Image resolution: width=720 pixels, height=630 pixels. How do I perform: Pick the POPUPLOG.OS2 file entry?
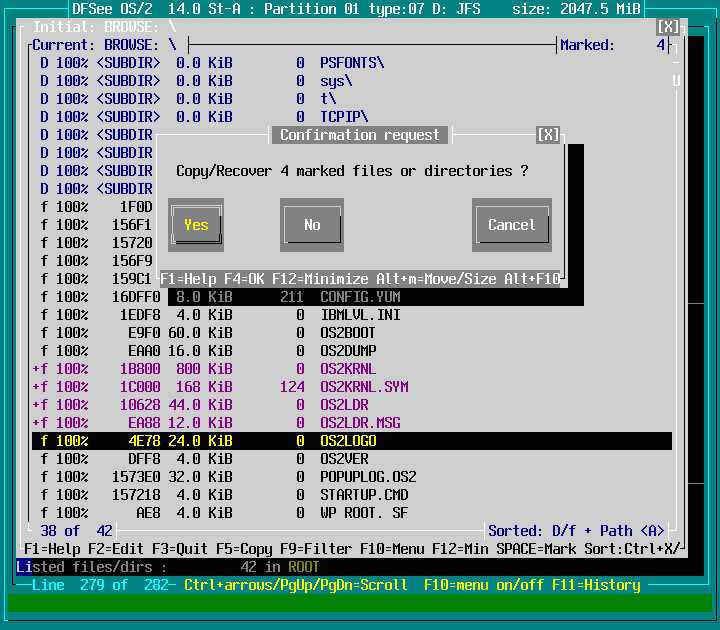[367, 477]
